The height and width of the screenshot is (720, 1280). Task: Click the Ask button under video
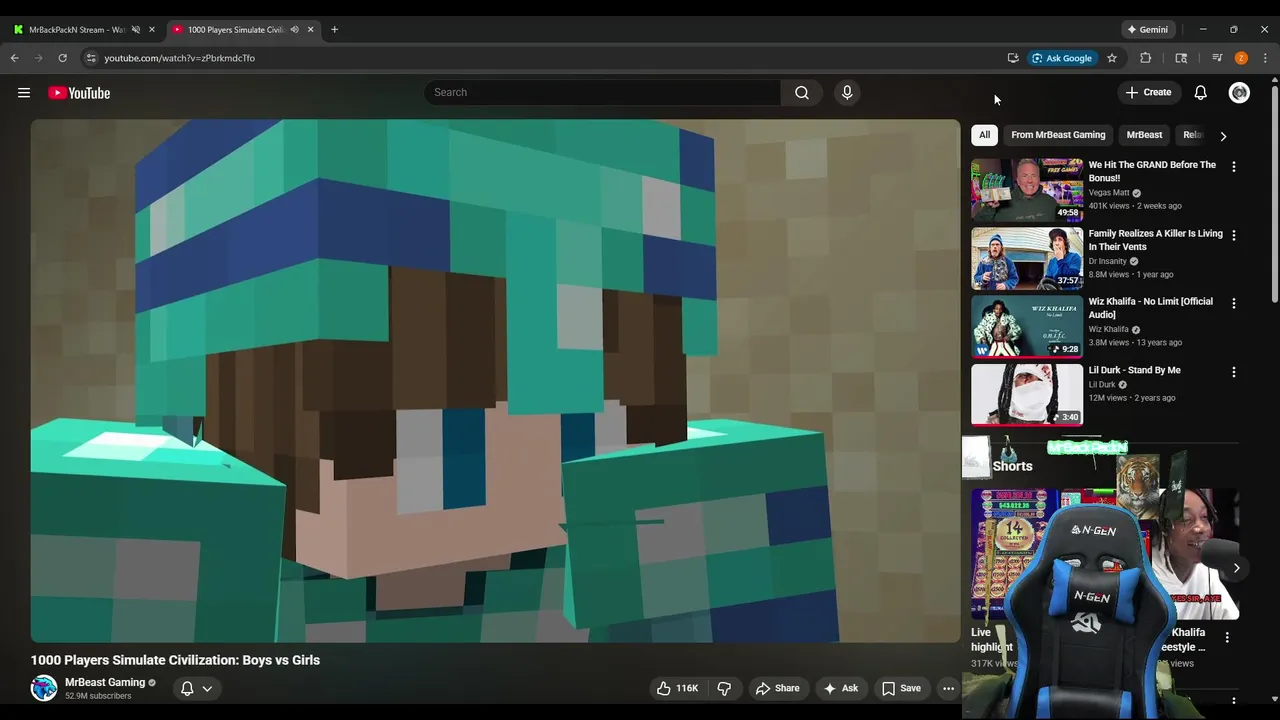pyautogui.click(x=840, y=688)
